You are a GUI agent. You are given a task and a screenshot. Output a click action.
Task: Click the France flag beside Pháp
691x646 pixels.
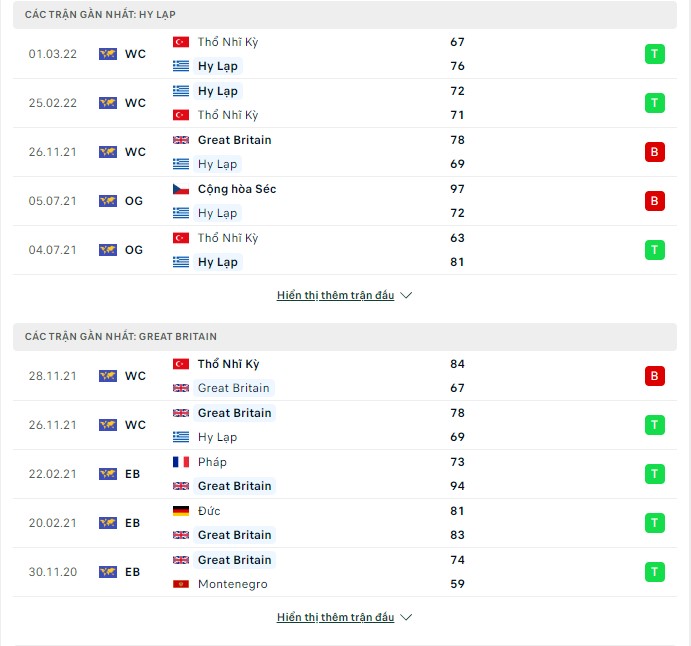pos(181,462)
